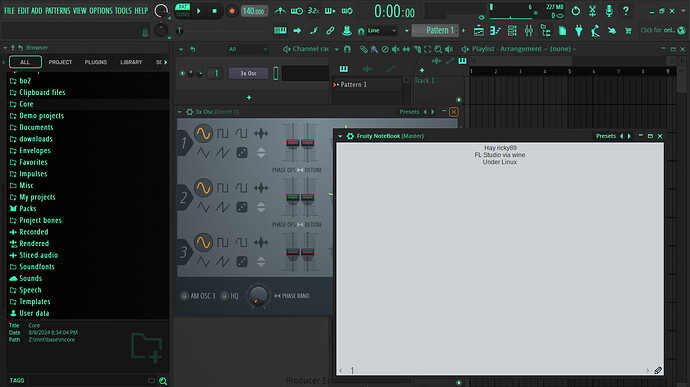Expand the Fruity NoteBook options arrow

click(x=340, y=136)
